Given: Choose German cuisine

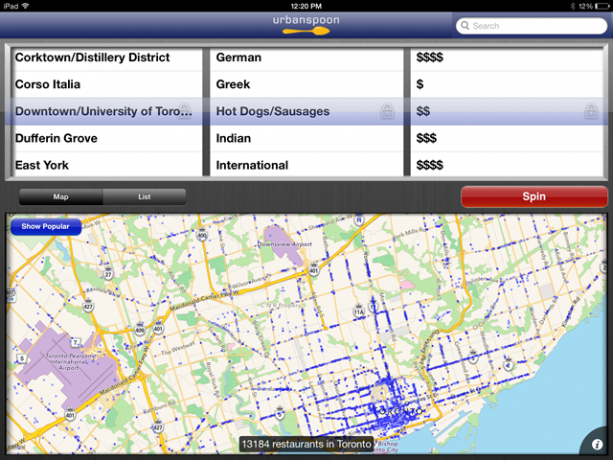Looking at the screenshot, I should pos(306,58).
